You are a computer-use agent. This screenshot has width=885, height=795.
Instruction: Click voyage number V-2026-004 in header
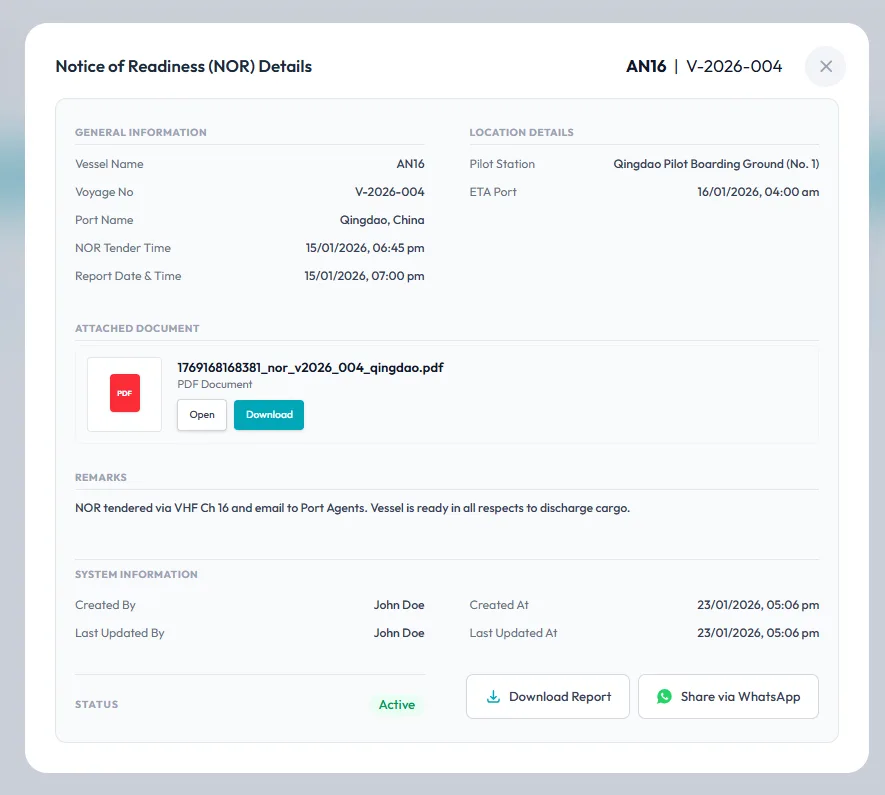pos(734,67)
